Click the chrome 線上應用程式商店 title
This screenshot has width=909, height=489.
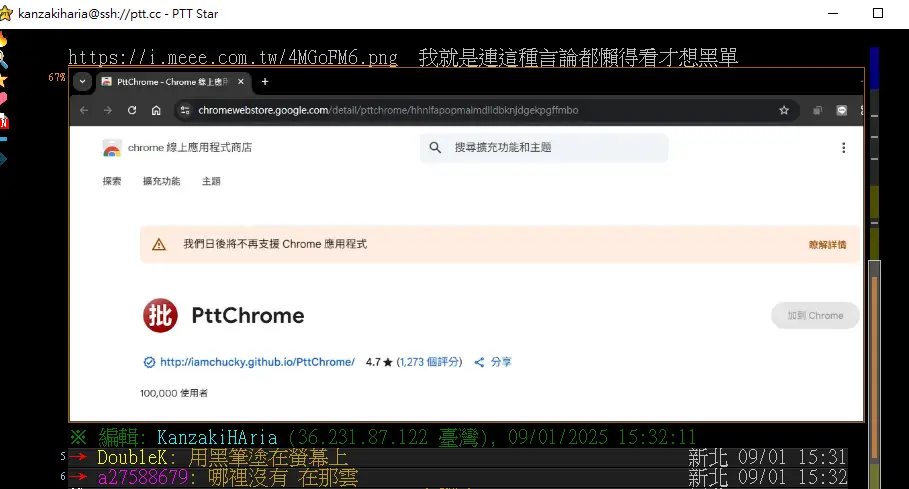pyautogui.click(x=190, y=148)
